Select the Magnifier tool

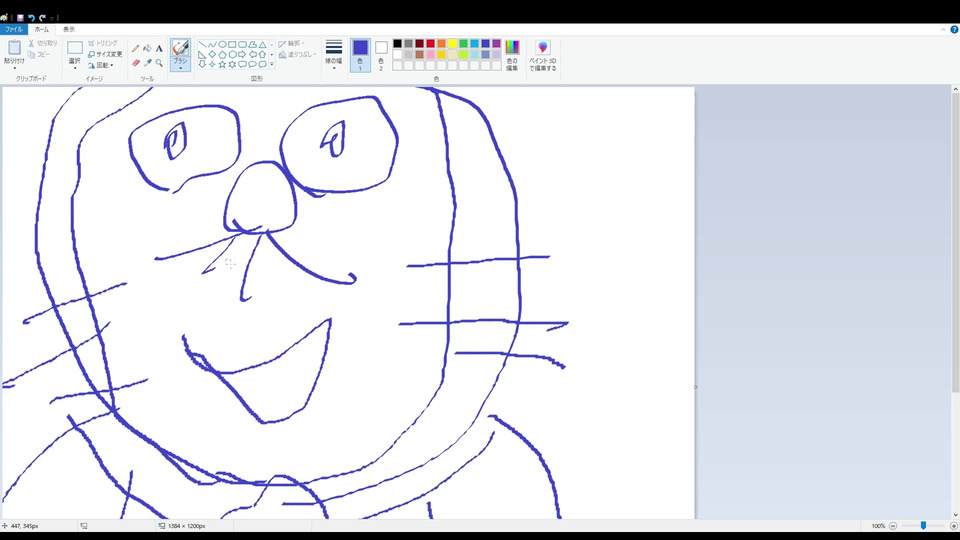pos(159,63)
